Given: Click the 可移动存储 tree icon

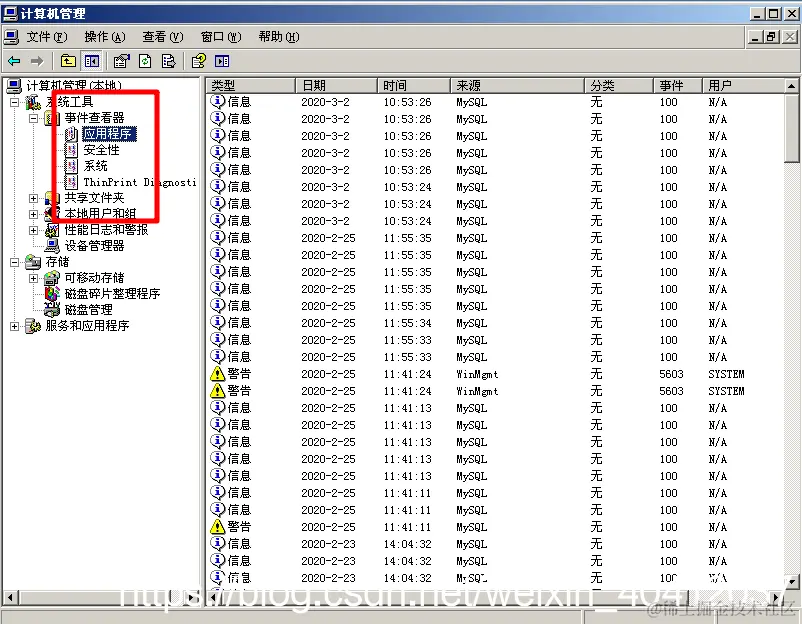Looking at the screenshot, I should point(52,278).
